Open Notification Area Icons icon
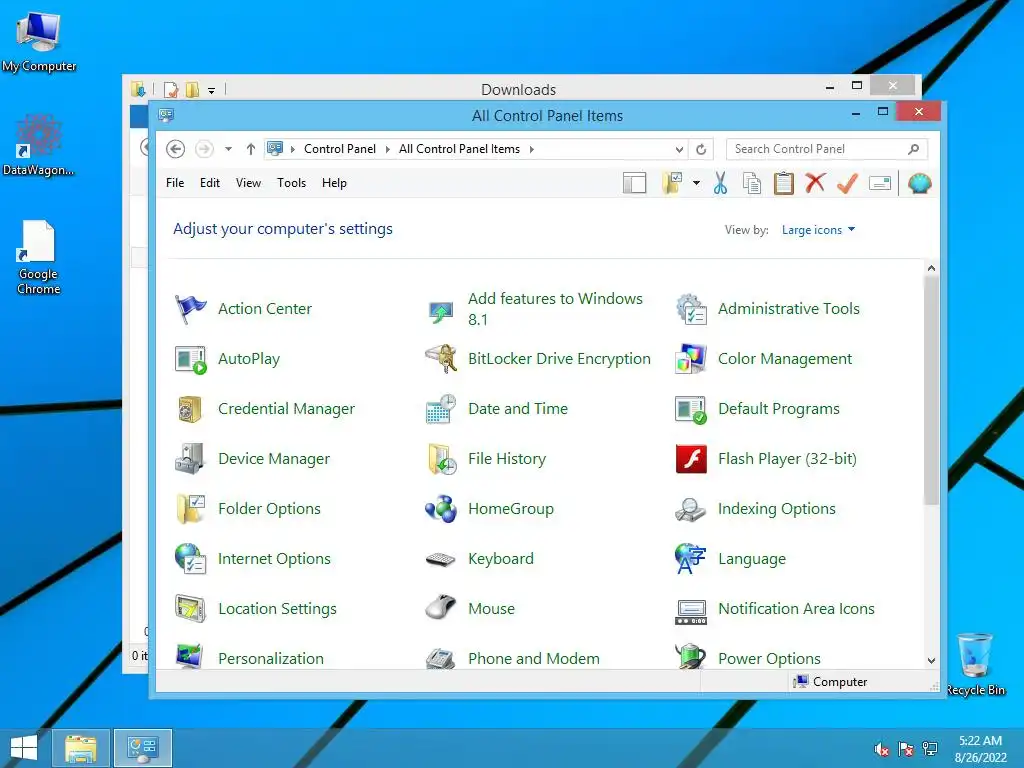 (x=691, y=612)
